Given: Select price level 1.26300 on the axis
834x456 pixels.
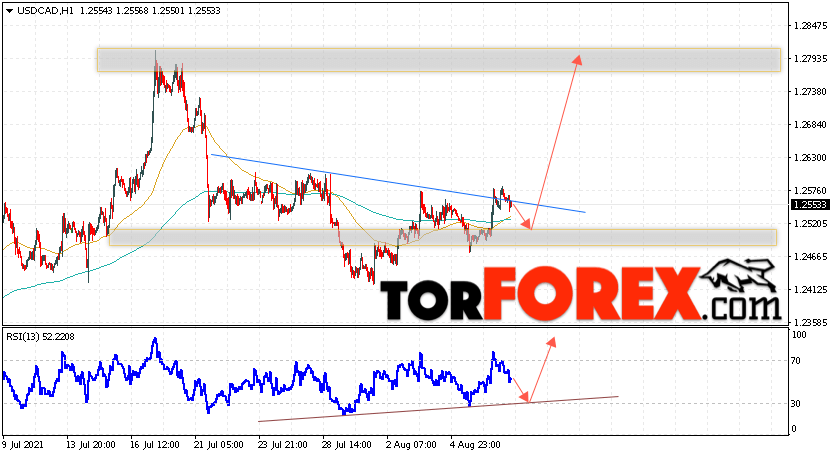Looking at the screenshot, I should (810, 157).
